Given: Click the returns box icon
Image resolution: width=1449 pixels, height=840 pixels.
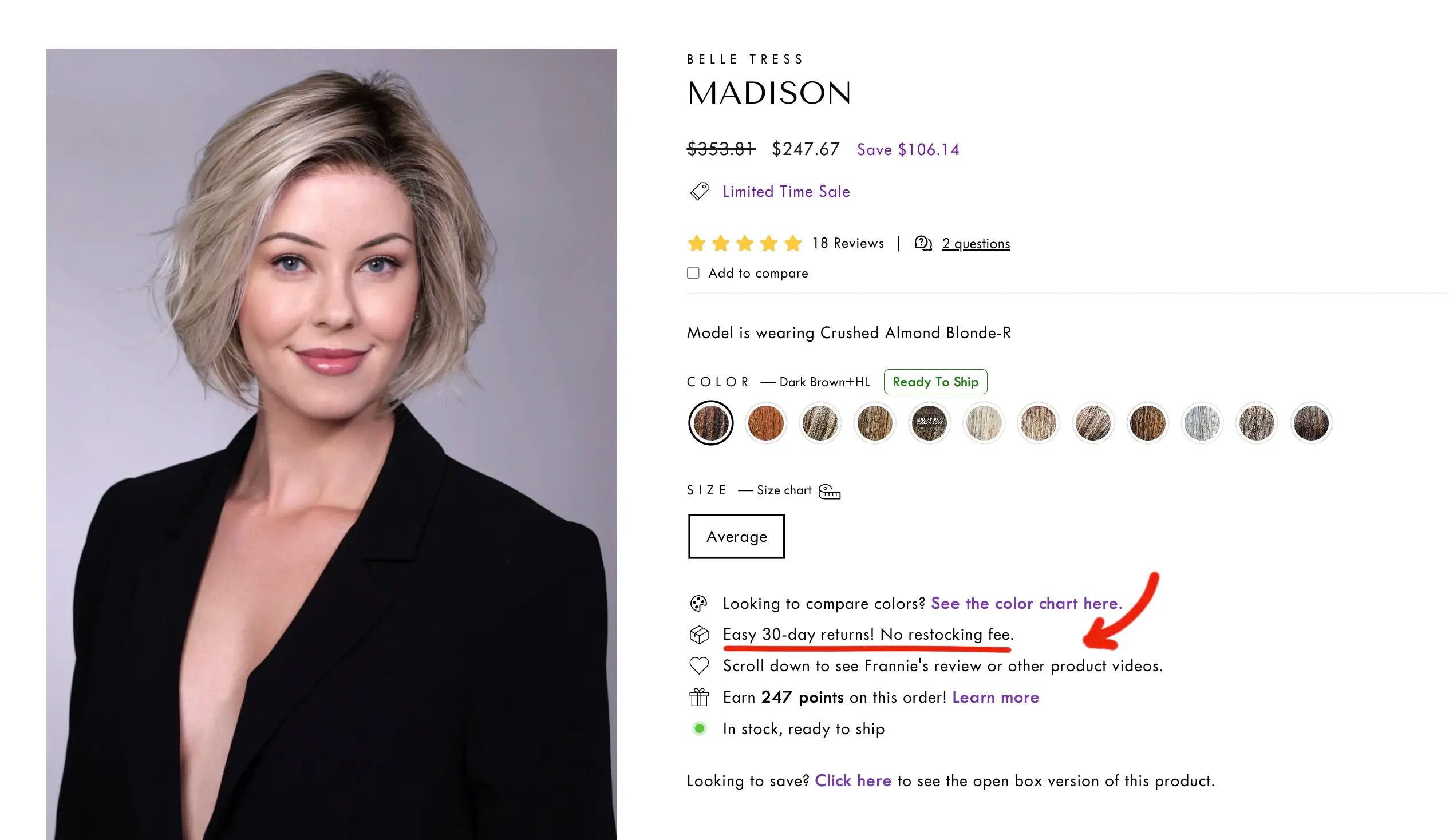Looking at the screenshot, I should point(698,635).
